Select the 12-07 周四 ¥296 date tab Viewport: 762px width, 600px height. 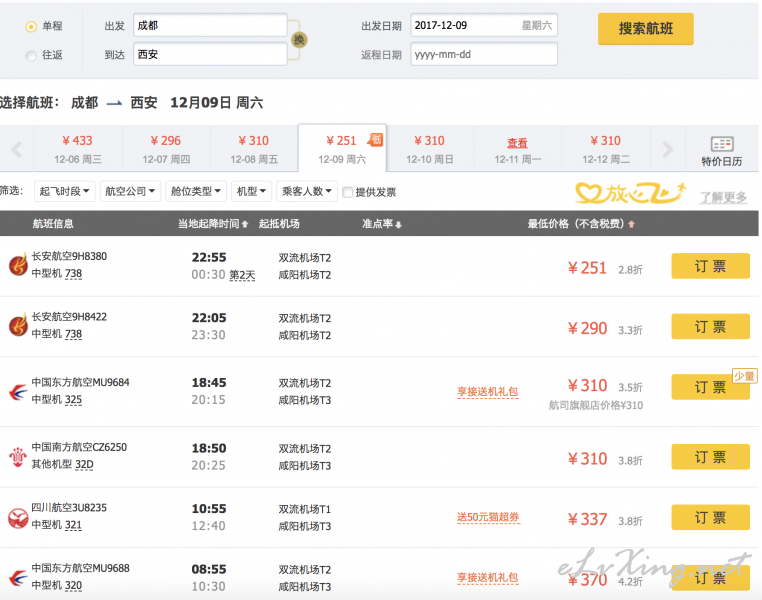coord(166,149)
